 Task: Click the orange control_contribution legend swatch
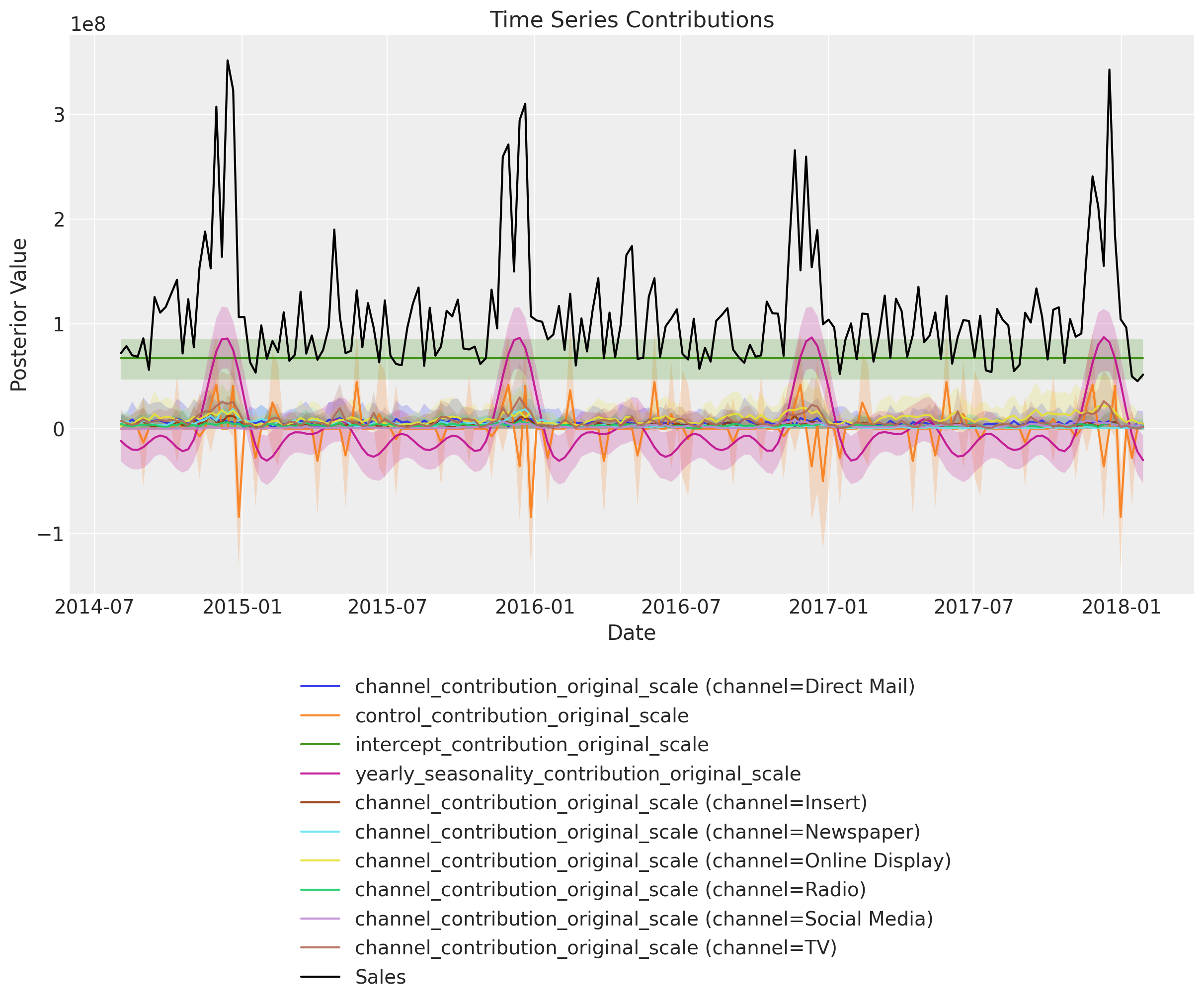[x=320, y=715]
